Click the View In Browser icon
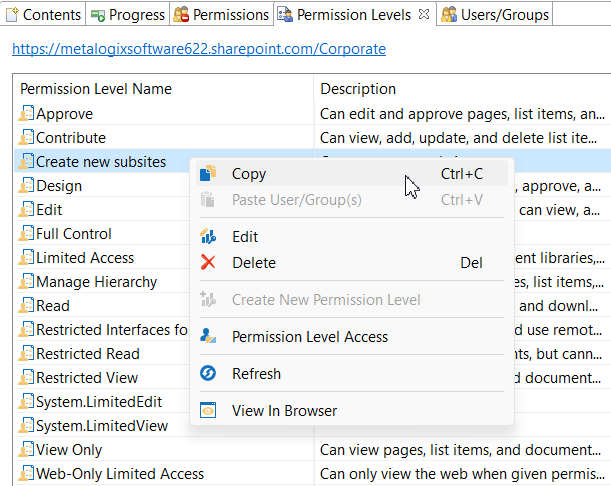The image size is (611, 486). (208, 411)
